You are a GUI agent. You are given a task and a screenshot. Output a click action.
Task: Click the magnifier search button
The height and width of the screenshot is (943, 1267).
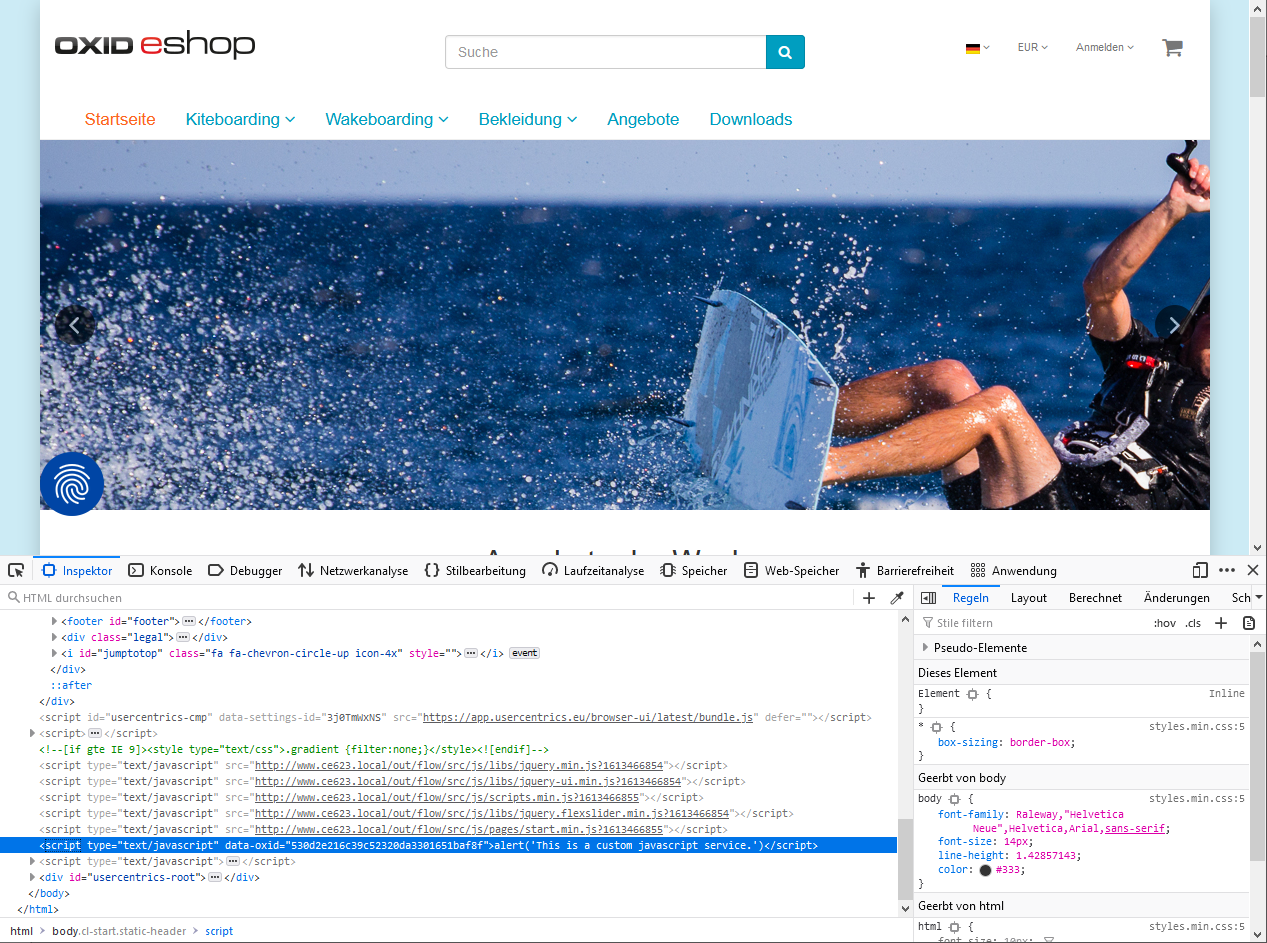pos(785,52)
